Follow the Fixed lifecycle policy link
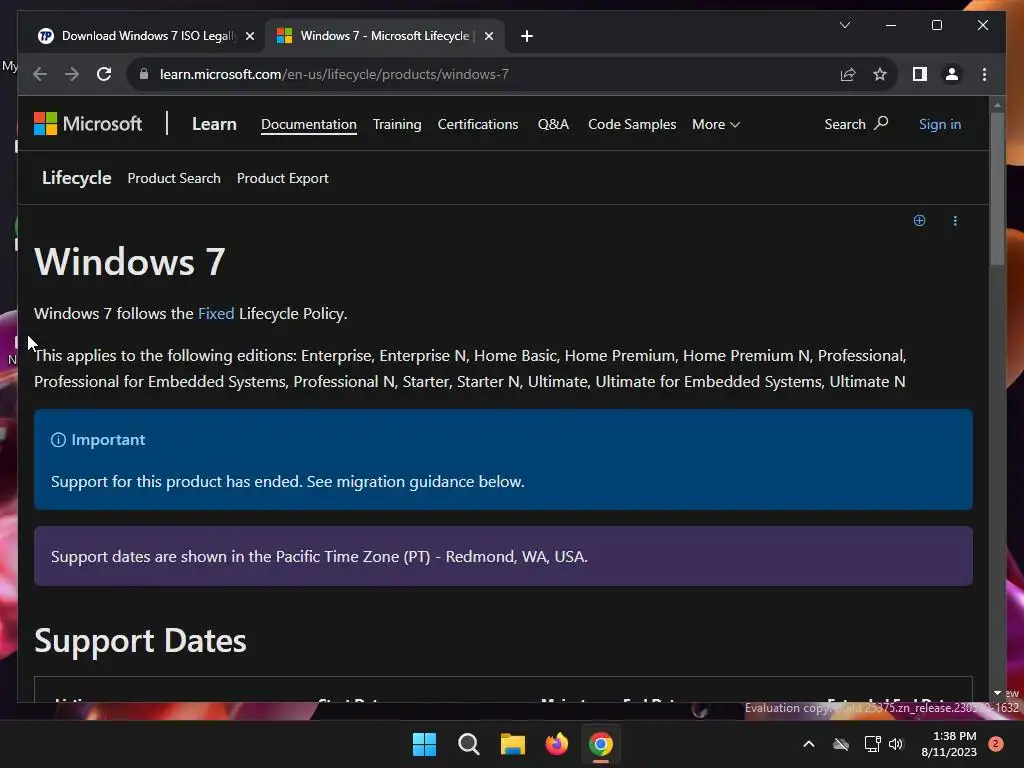Image resolution: width=1024 pixels, height=768 pixels. click(216, 313)
